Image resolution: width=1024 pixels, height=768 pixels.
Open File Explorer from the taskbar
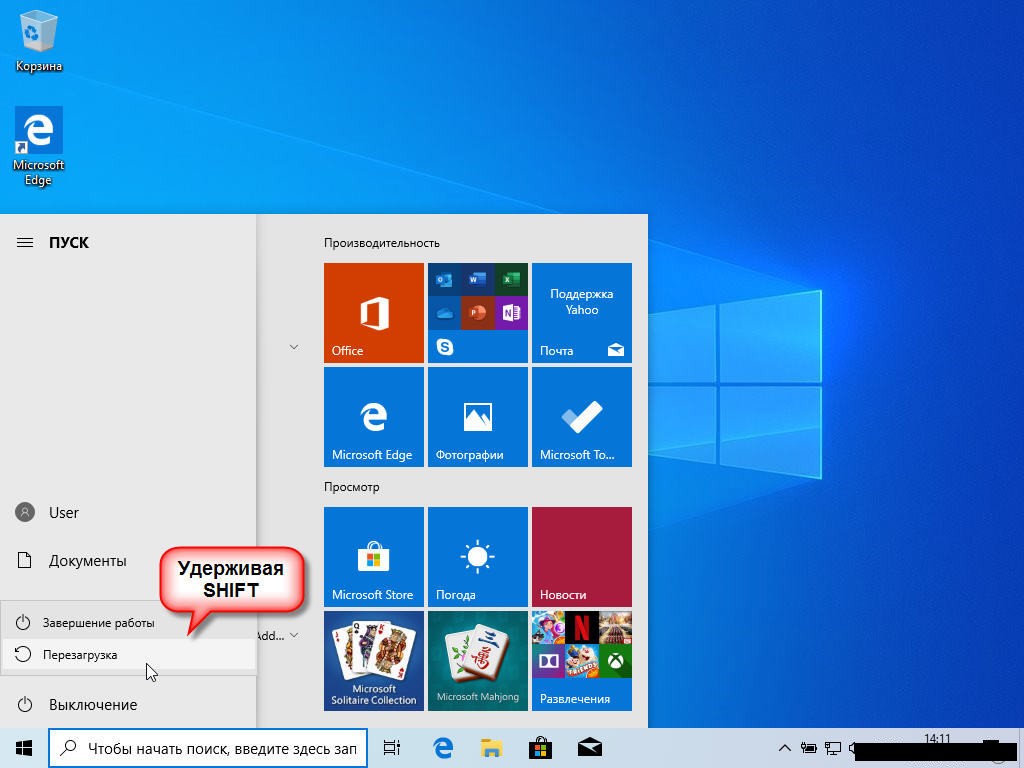point(492,748)
